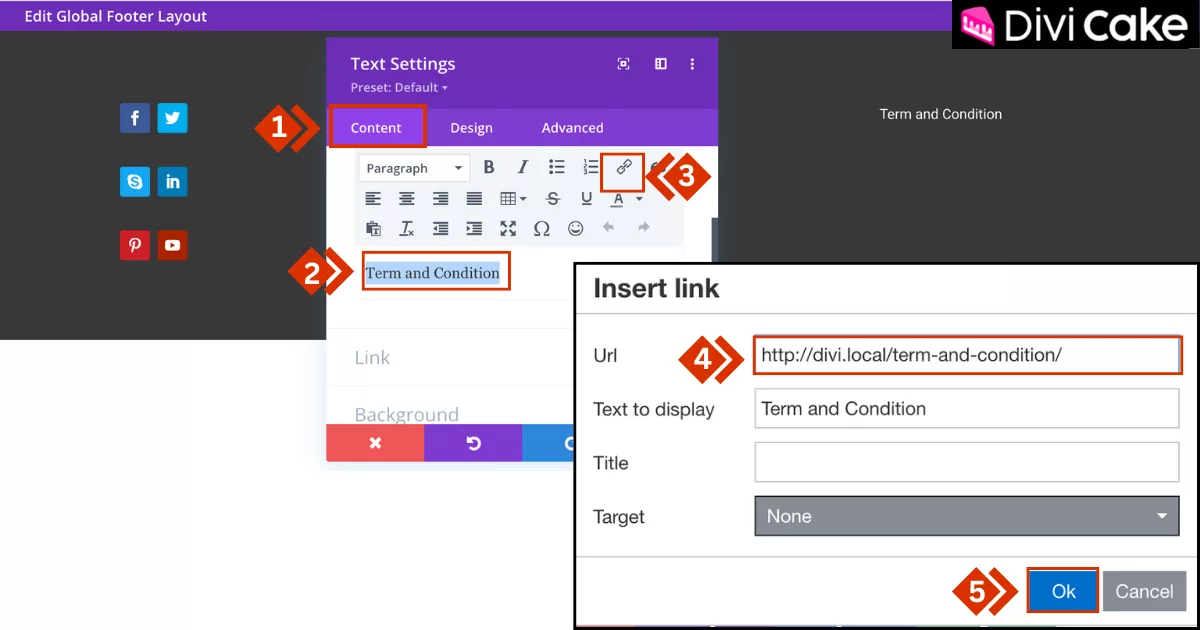Snap Text Settings modal to sidebar
Image resolution: width=1200 pixels, height=630 pixels.
coord(661,64)
